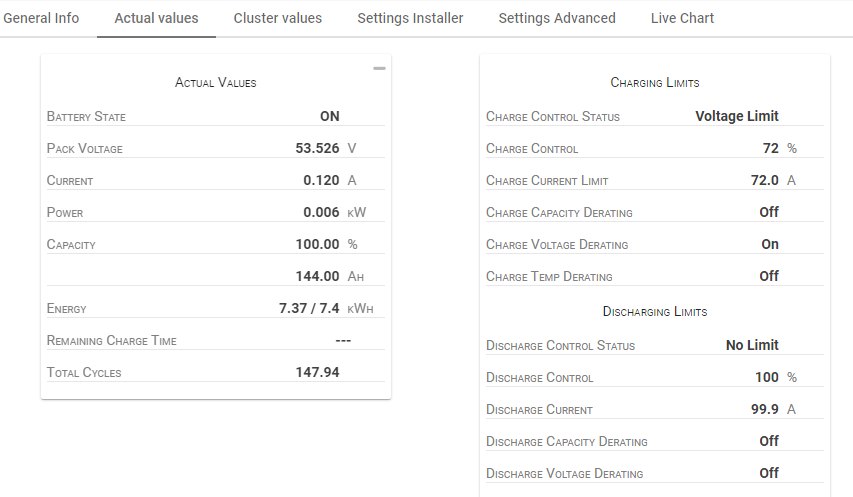Click the Discharge Current value 99.9
The image size is (853, 497).
point(764,410)
